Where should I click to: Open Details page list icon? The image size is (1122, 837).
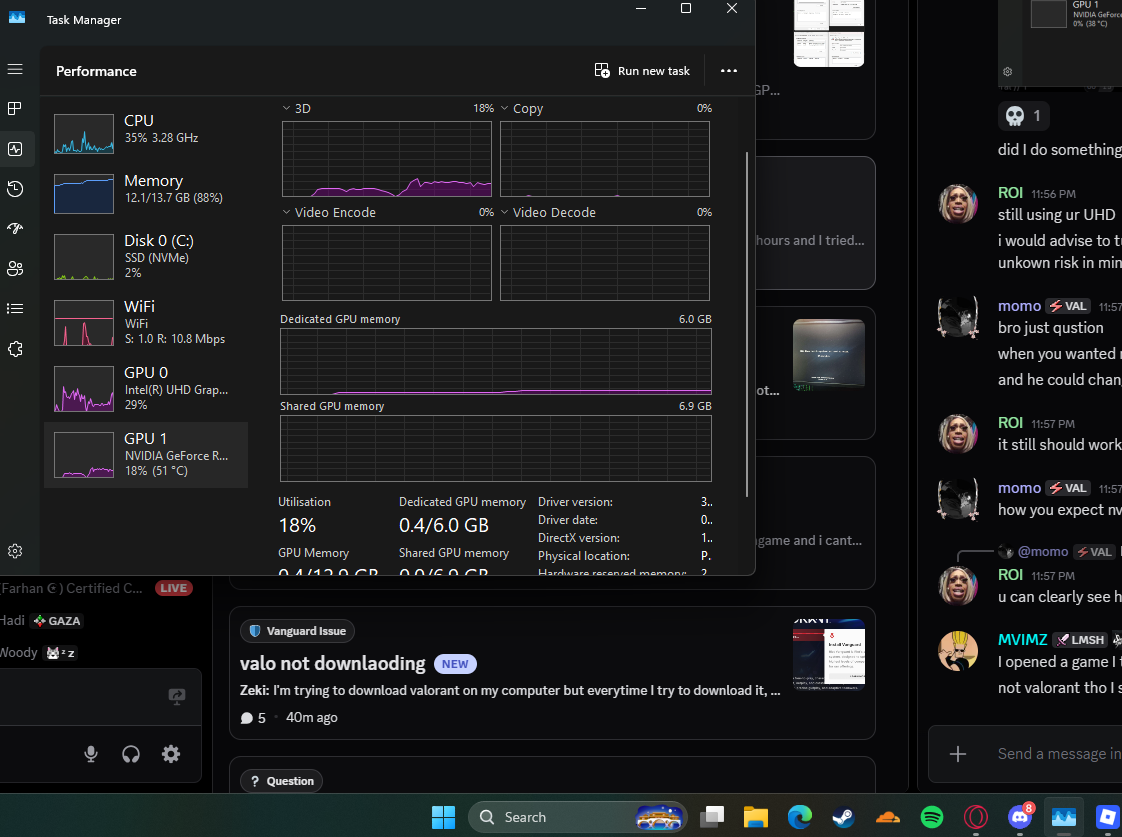click(15, 308)
